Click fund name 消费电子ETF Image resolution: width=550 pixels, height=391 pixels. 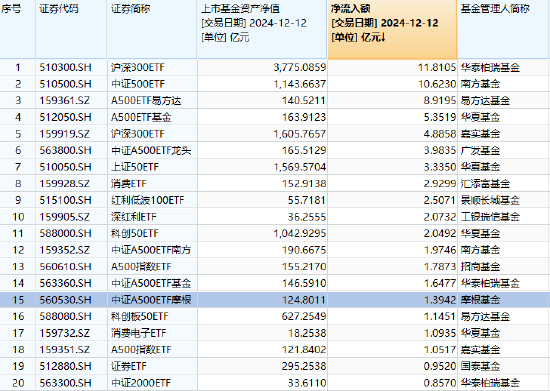point(139,333)
